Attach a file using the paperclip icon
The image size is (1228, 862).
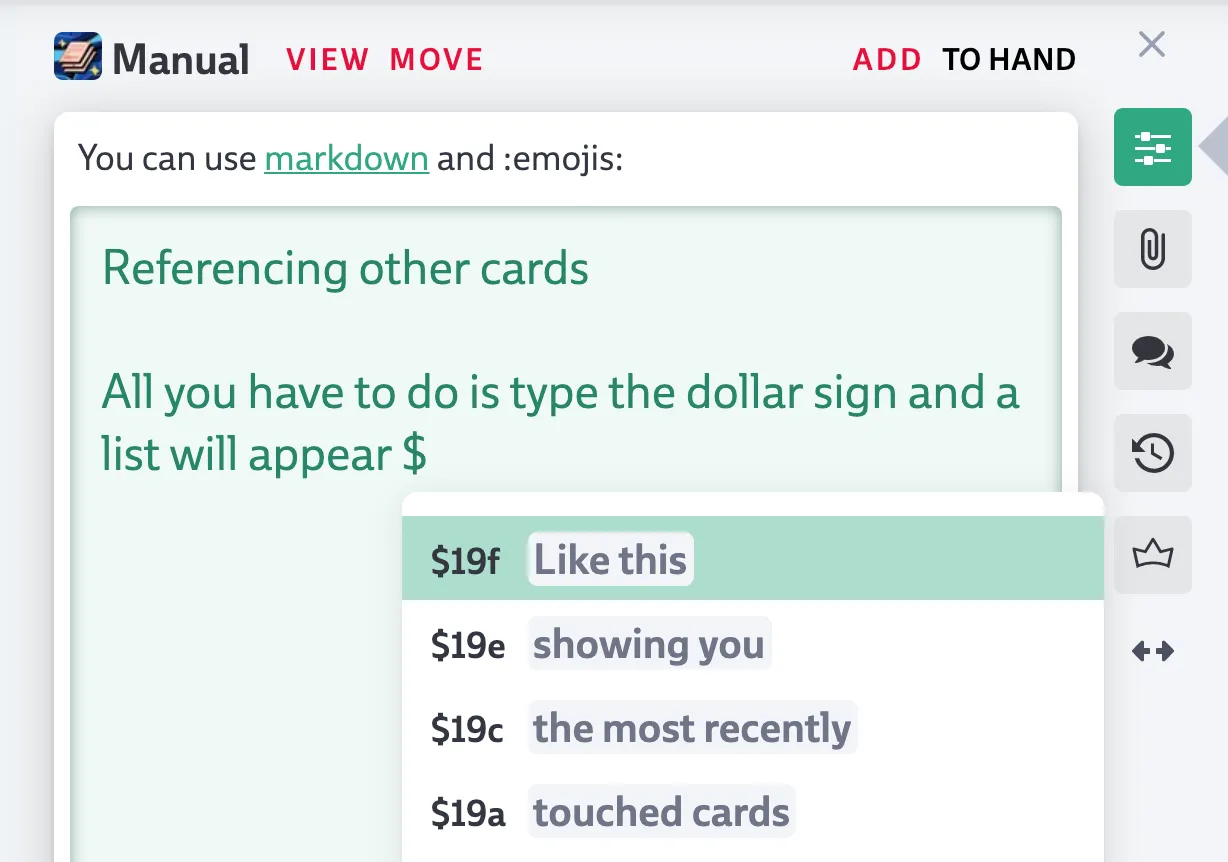coord(1152,249)
